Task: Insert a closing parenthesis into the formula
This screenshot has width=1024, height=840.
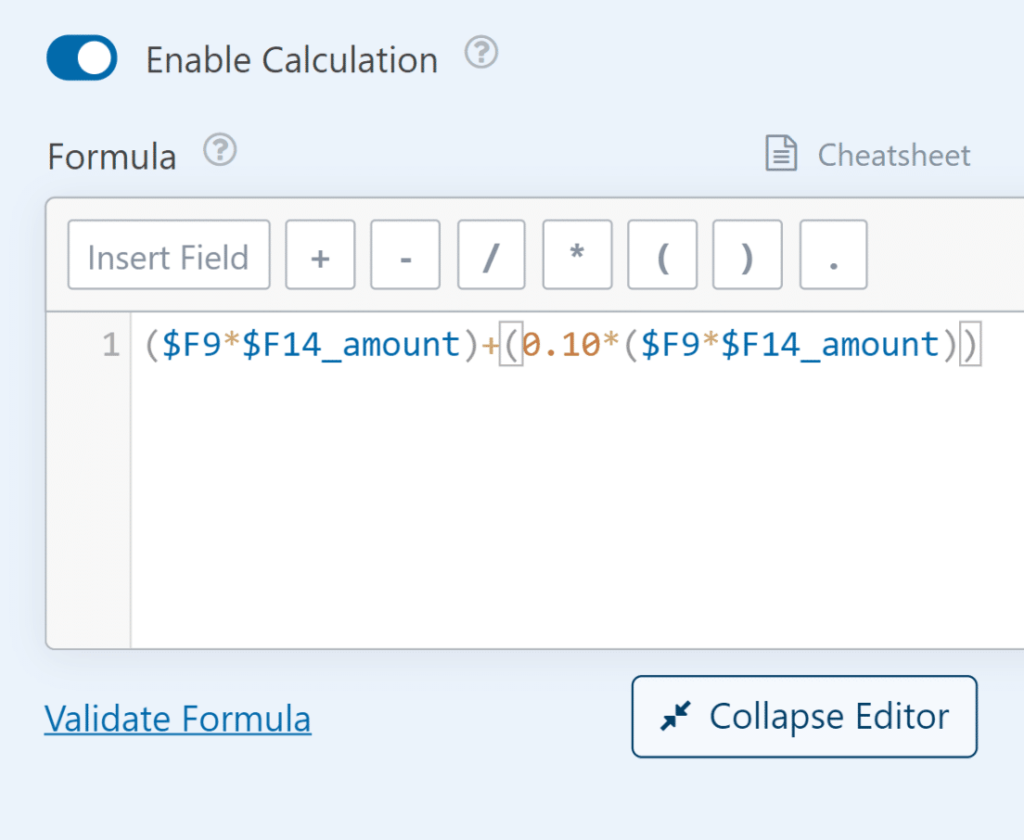Action: pos(747,254)
